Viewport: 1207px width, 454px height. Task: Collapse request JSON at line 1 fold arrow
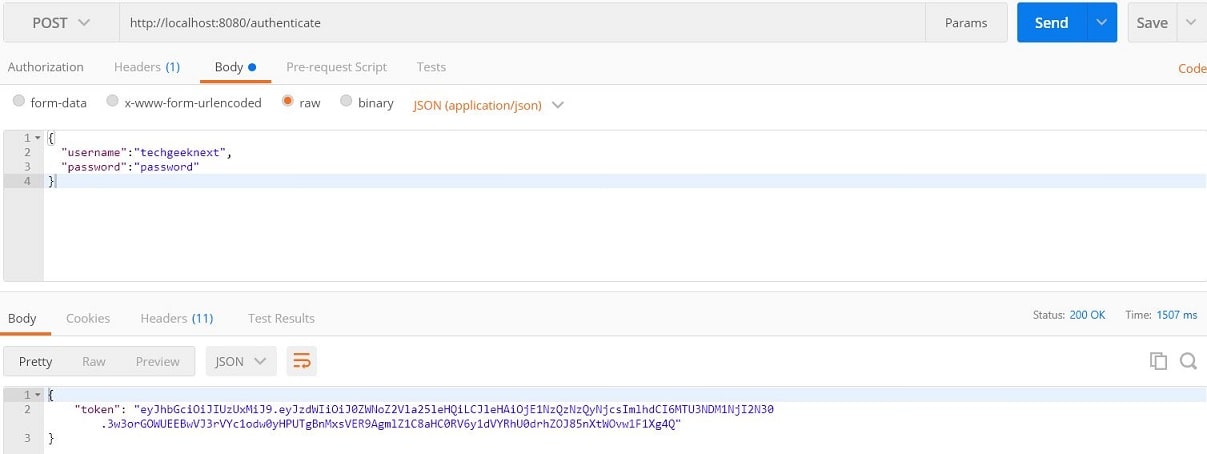pyautogui.click(x=38, y=137)
